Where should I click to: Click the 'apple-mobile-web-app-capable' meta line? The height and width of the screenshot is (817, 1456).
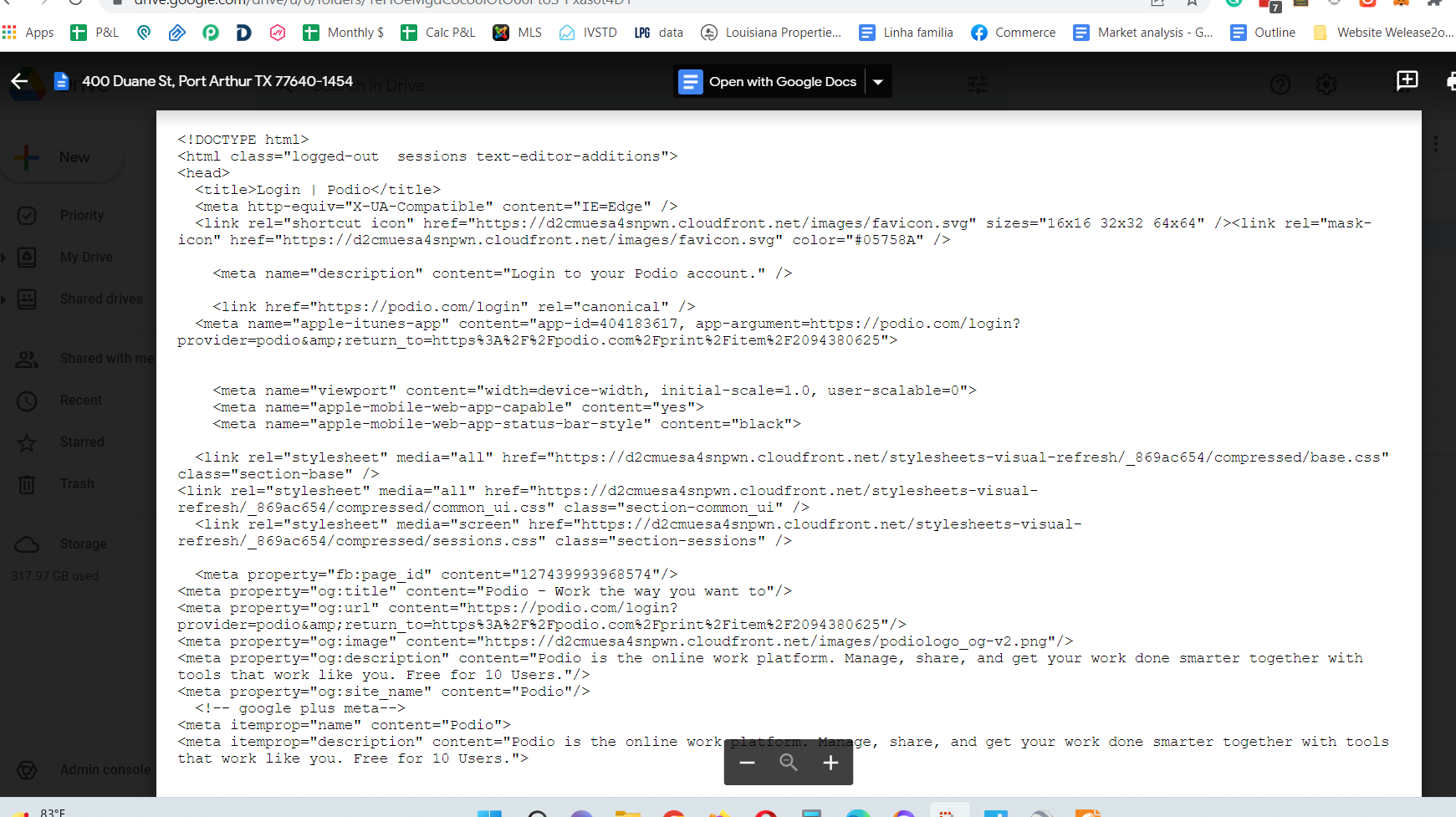(x=458, y=407)
